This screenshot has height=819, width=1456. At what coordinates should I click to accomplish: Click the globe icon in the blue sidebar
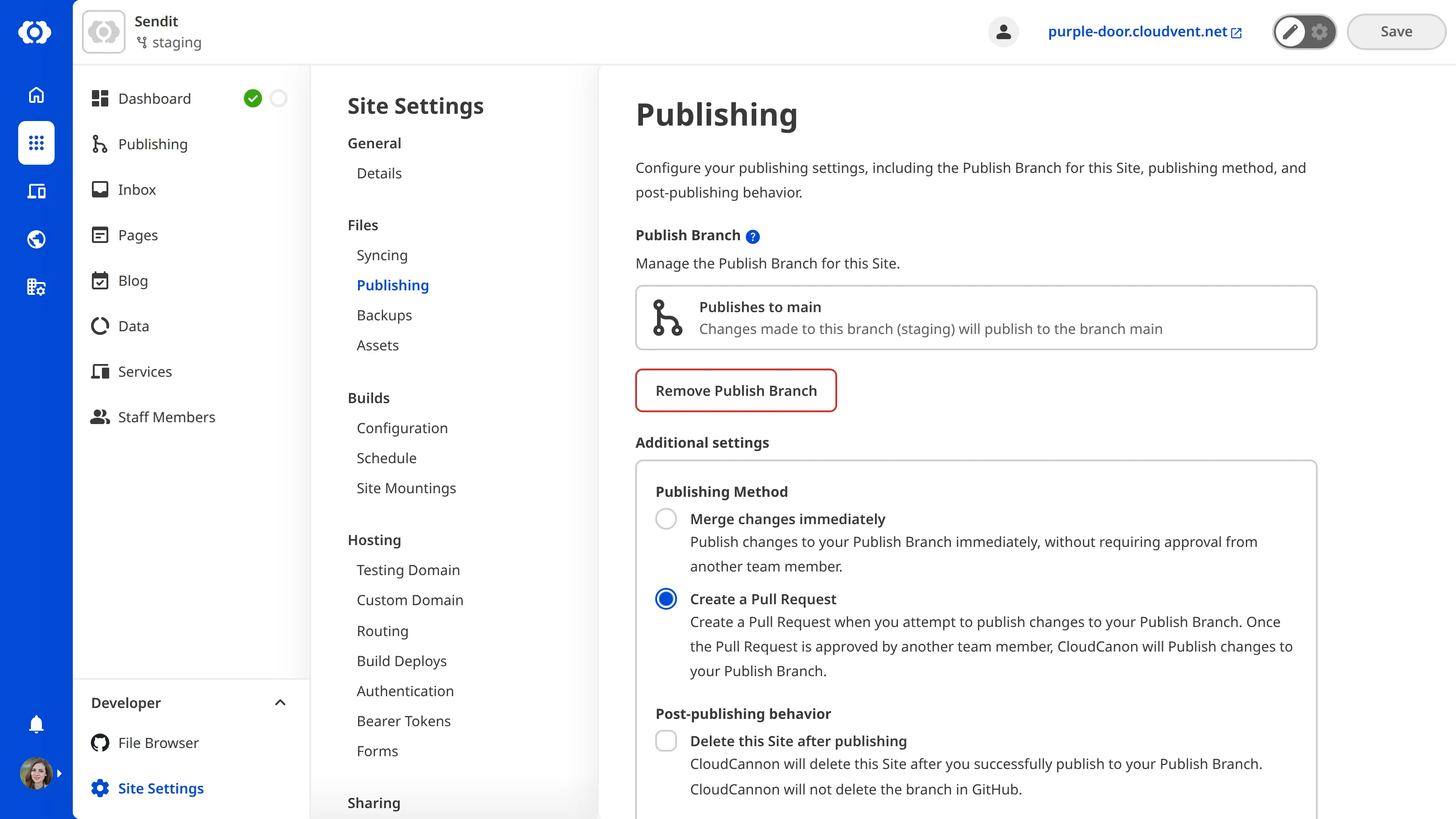(x=35, y=238)
